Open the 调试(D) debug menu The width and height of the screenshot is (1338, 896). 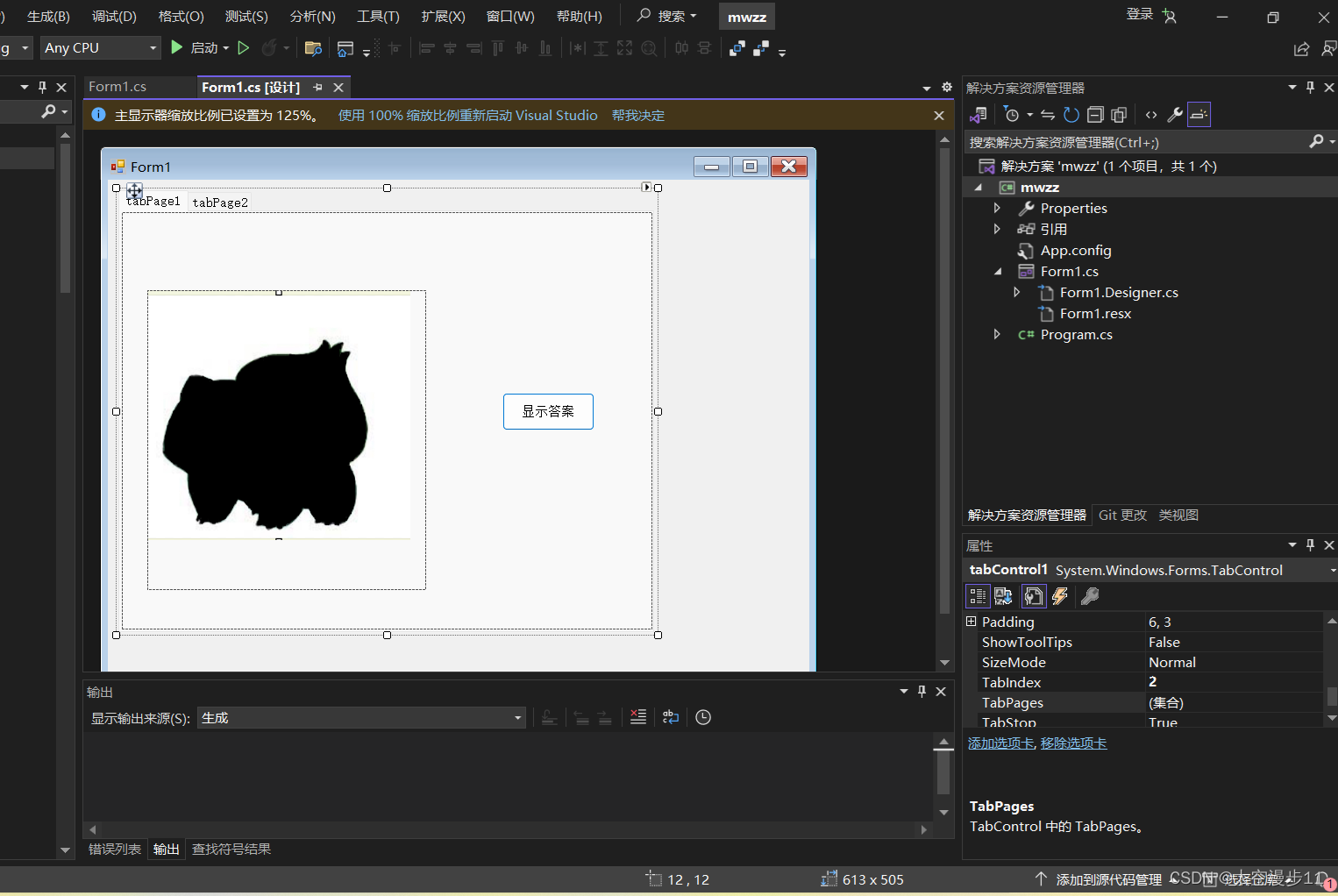click(114, 17)
